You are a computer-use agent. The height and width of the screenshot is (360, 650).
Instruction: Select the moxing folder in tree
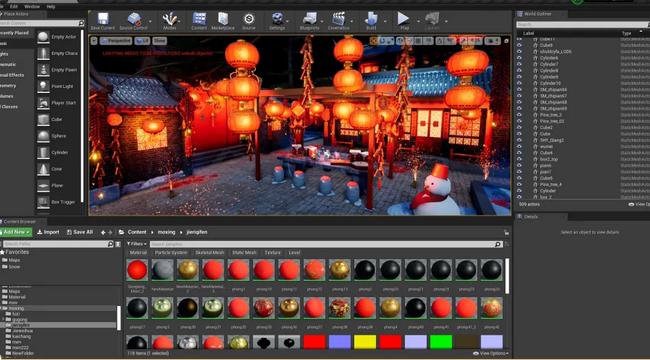pos(17,308)
